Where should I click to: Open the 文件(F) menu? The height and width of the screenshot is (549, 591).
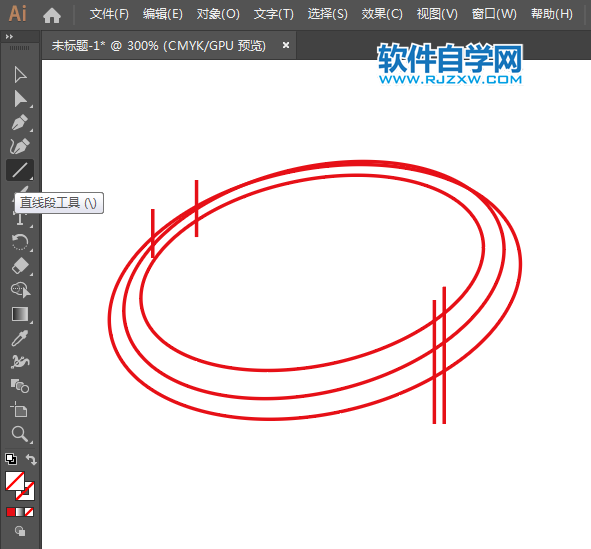(109, 14)
